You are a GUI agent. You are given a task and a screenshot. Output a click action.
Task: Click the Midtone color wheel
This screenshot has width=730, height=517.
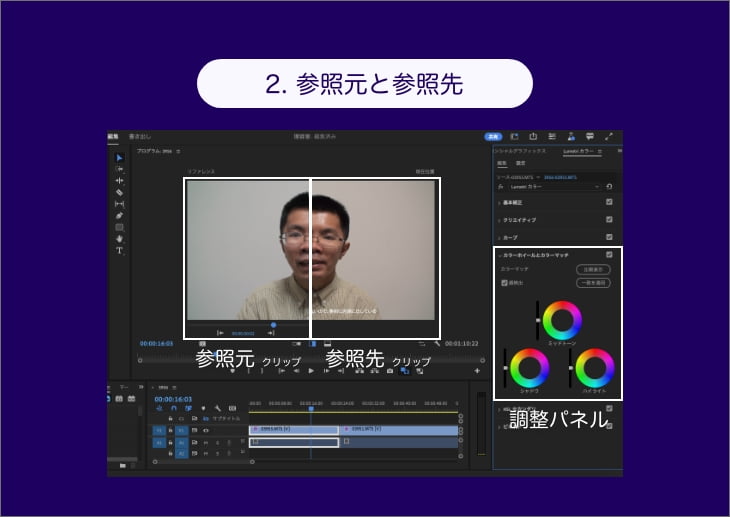[x=562, y=319]
